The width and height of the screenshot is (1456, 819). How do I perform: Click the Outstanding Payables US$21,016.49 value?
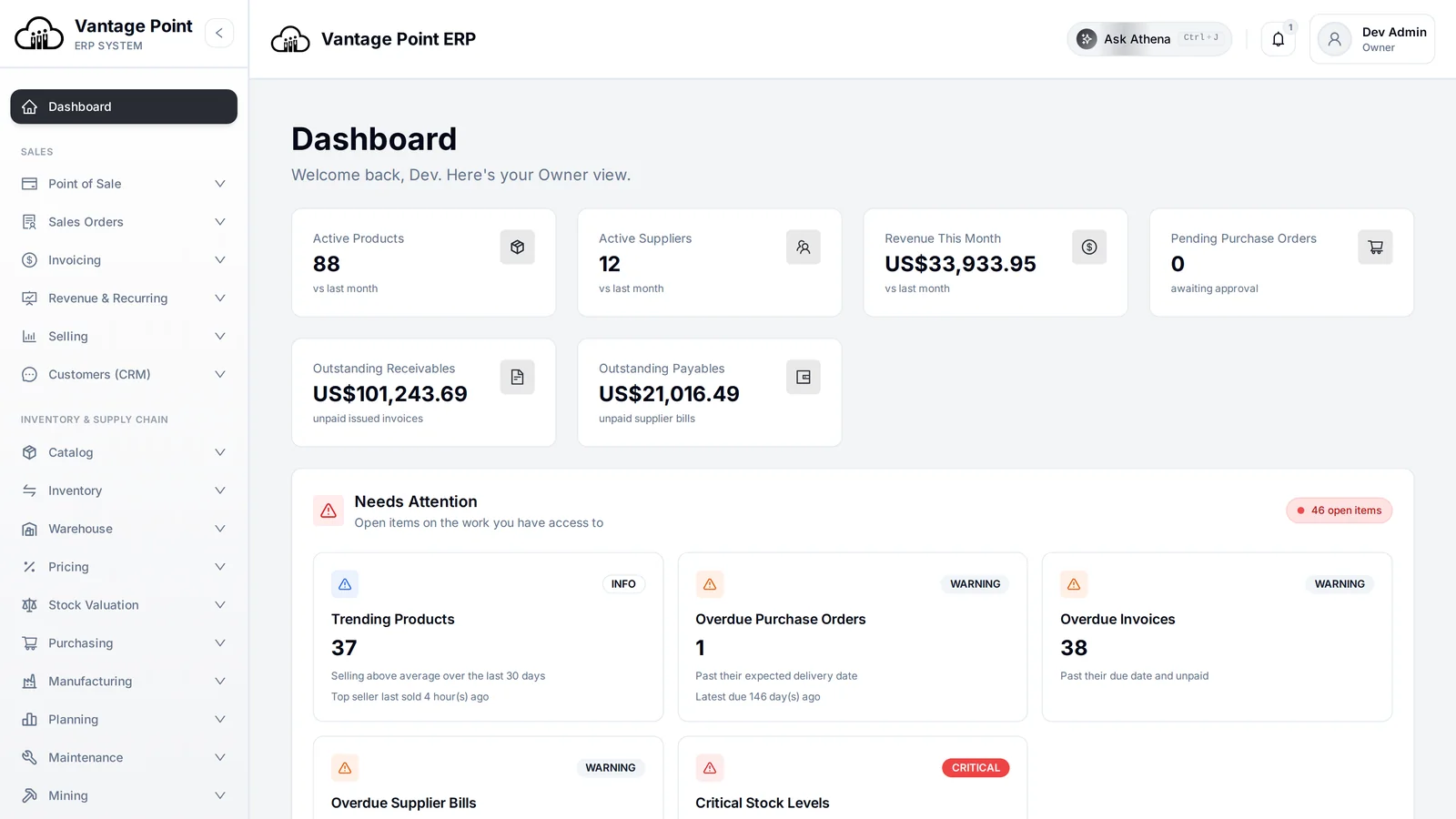point(669,394)
